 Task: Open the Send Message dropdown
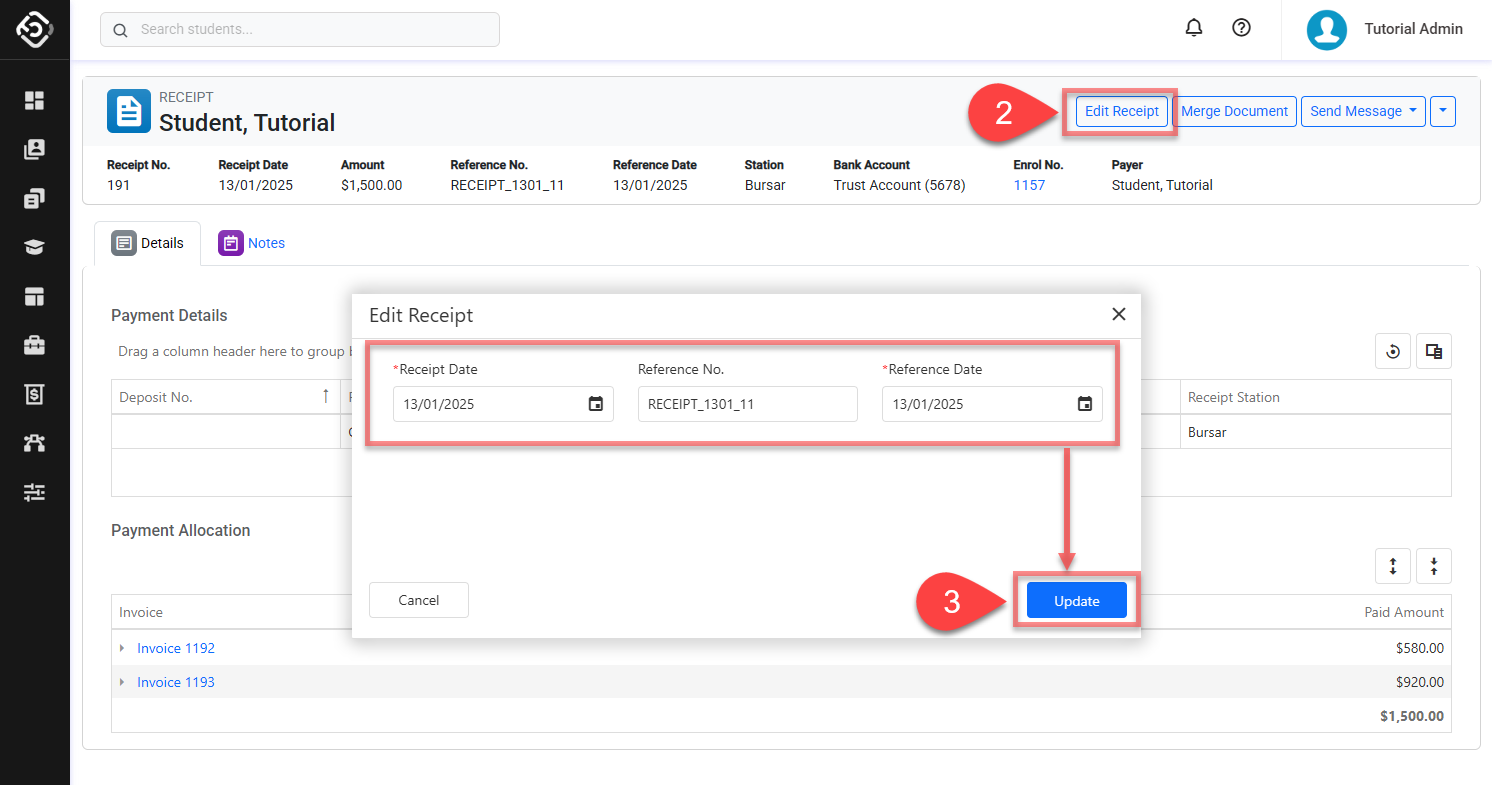click(1362, 111)
